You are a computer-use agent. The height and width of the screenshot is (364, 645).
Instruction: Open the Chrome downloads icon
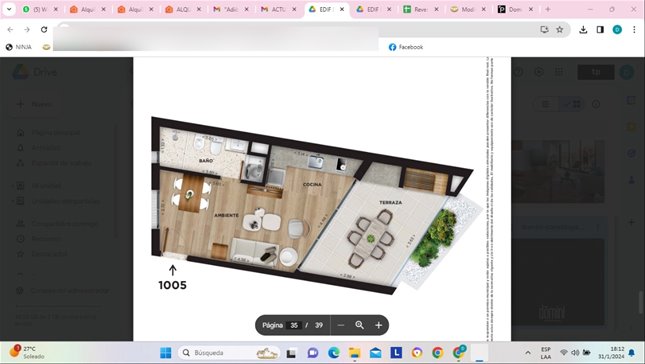coord(583,30)
